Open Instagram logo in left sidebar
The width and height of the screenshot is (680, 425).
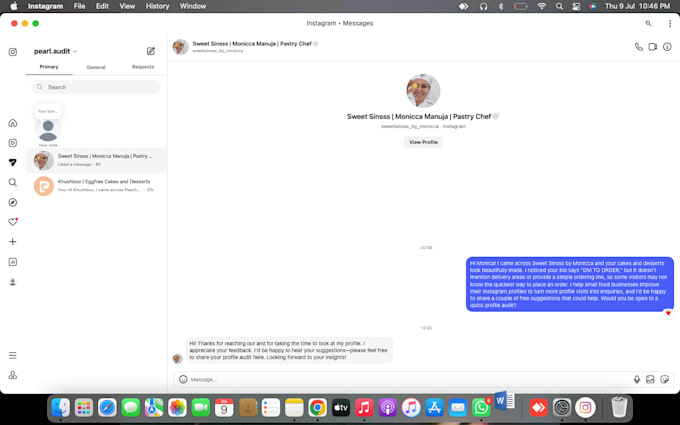click(x=13, y=52)
